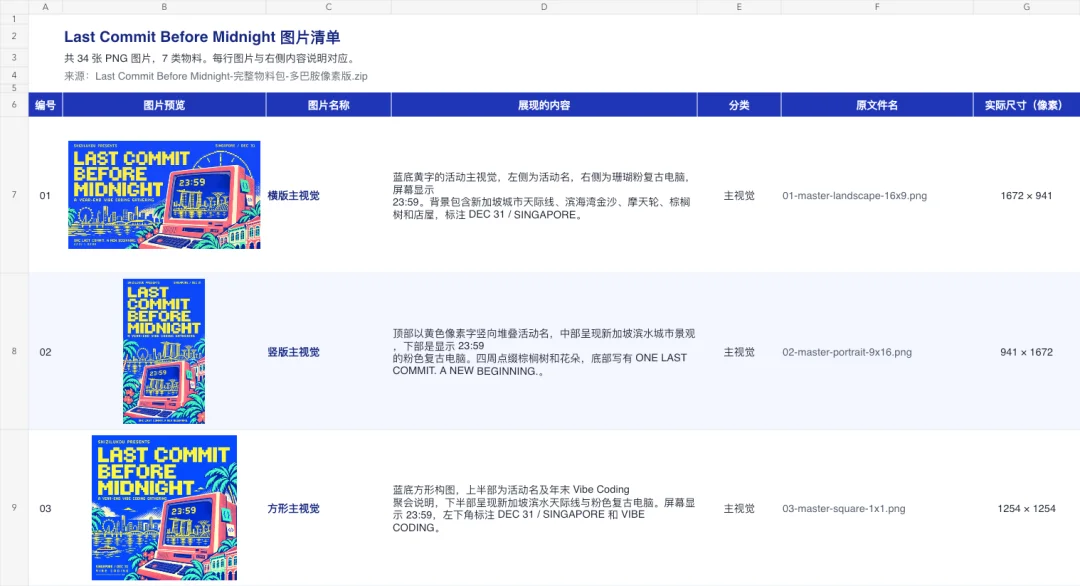1080x586 pixels.
Task: Select row 1 header
Action: (x=14, y=19)
